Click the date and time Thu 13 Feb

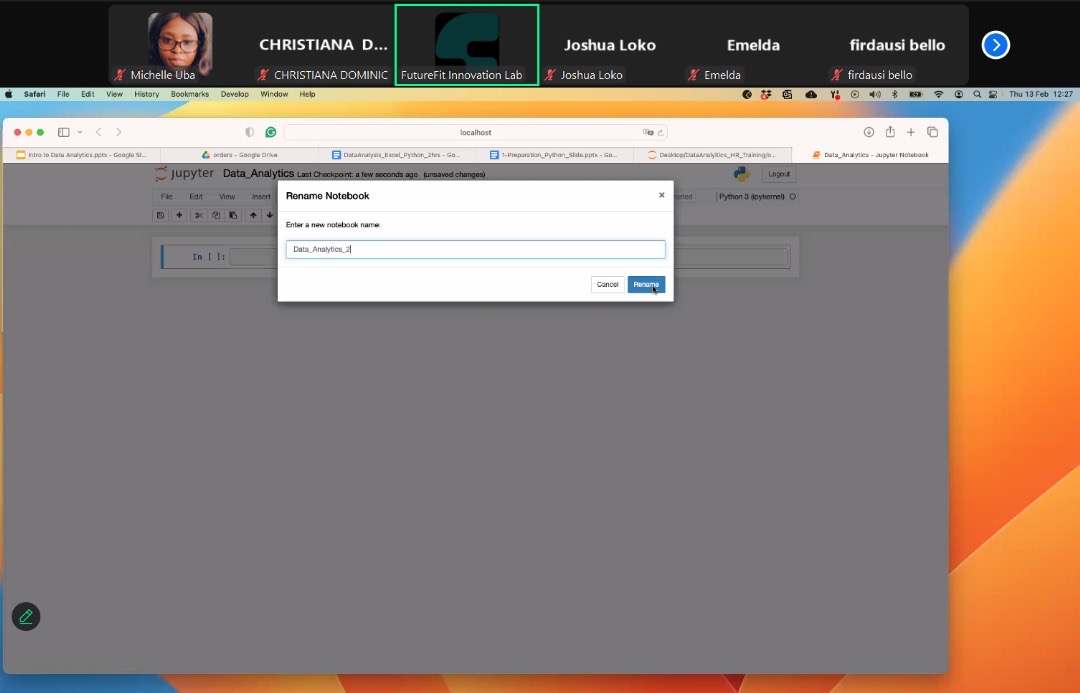(x=1041, y=94)
